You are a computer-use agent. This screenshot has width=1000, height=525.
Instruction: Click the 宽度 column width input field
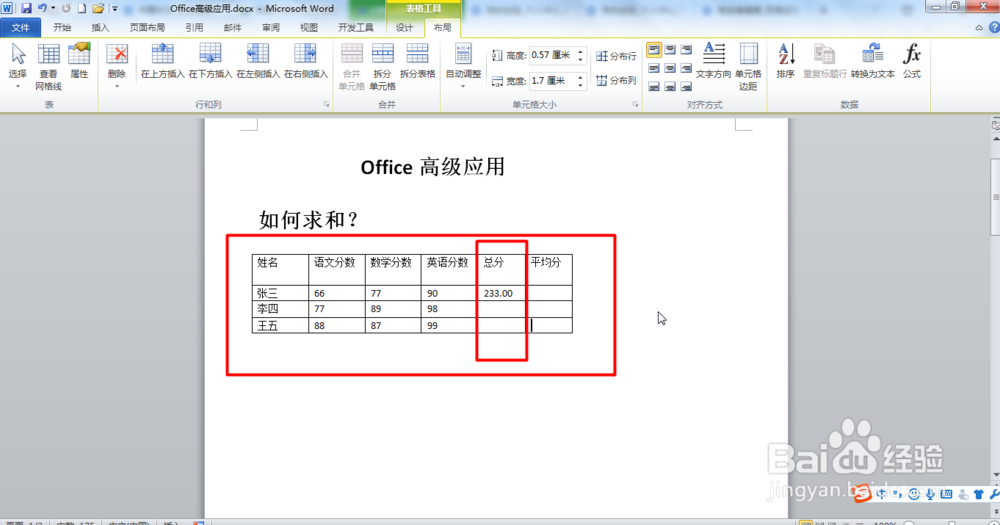(x=552, y=81)
